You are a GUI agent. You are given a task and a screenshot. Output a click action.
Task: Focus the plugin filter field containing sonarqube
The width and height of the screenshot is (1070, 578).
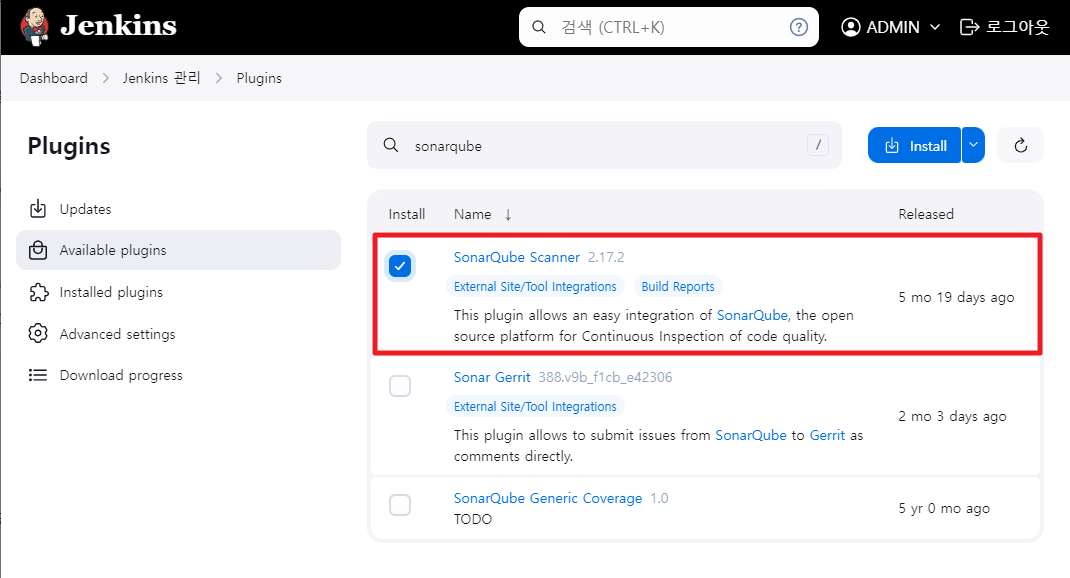[x=605, y=145]
